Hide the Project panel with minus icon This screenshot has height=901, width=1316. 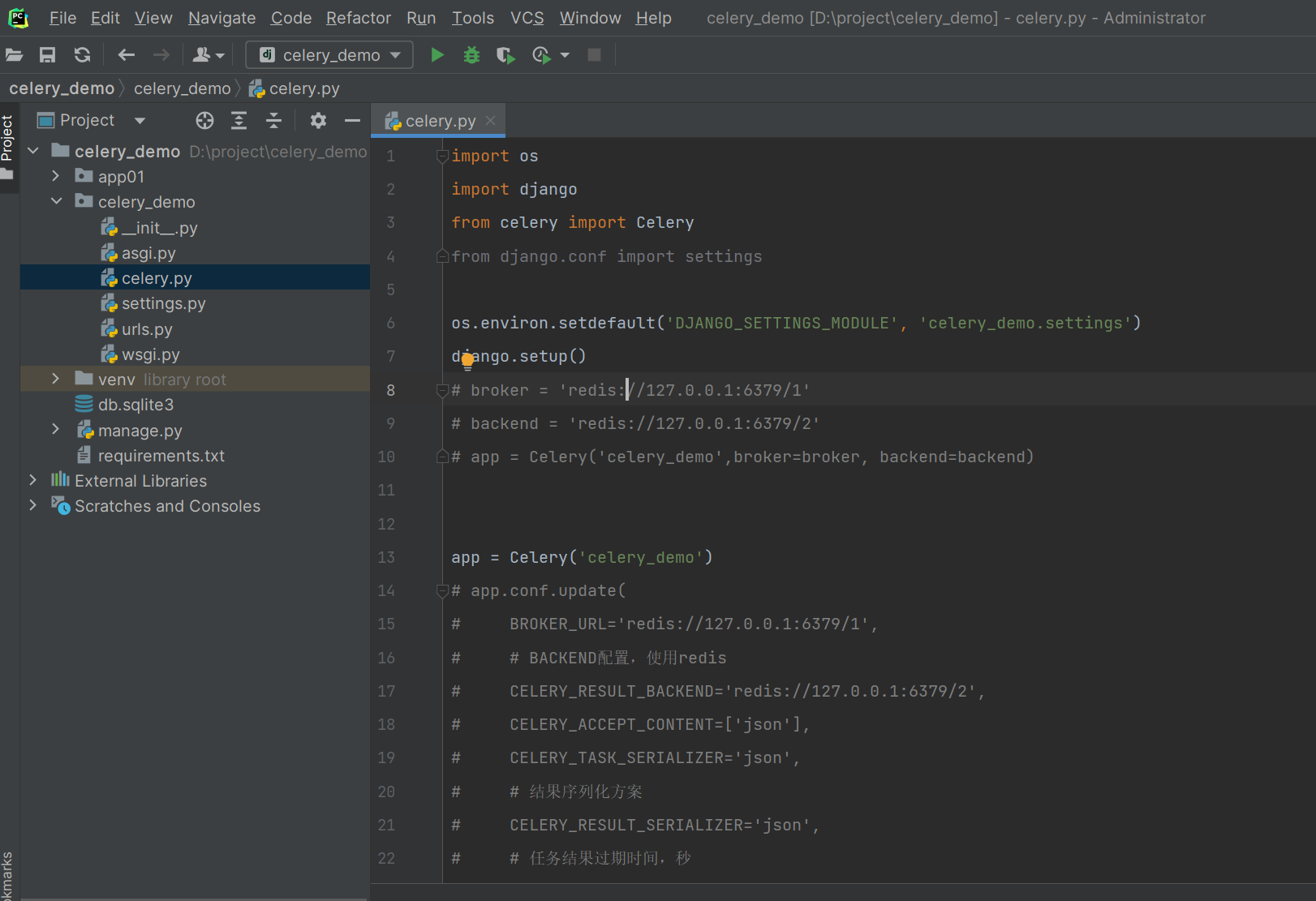352,121
